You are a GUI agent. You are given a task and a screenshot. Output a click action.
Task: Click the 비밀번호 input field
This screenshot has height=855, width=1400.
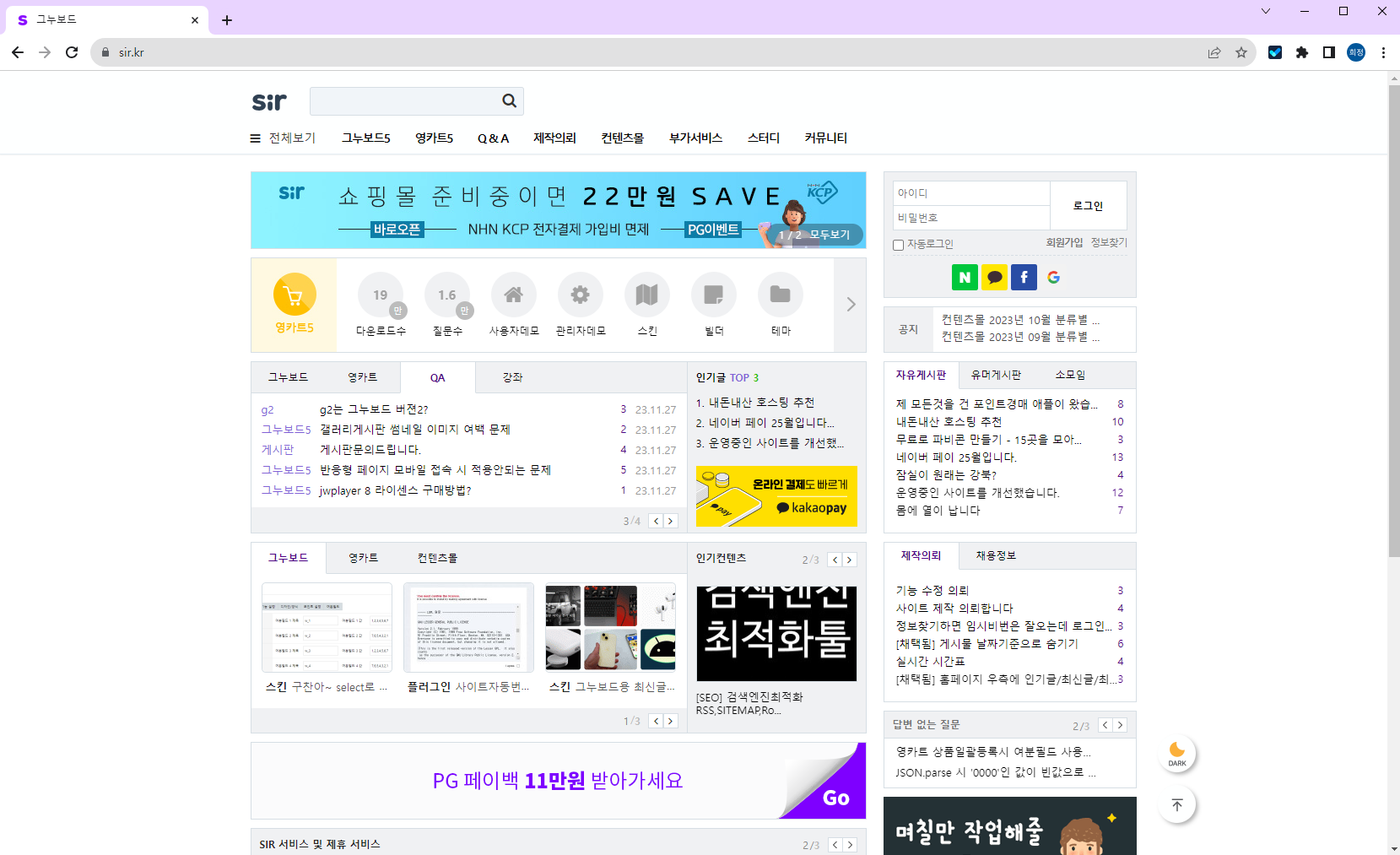point(971,218)
